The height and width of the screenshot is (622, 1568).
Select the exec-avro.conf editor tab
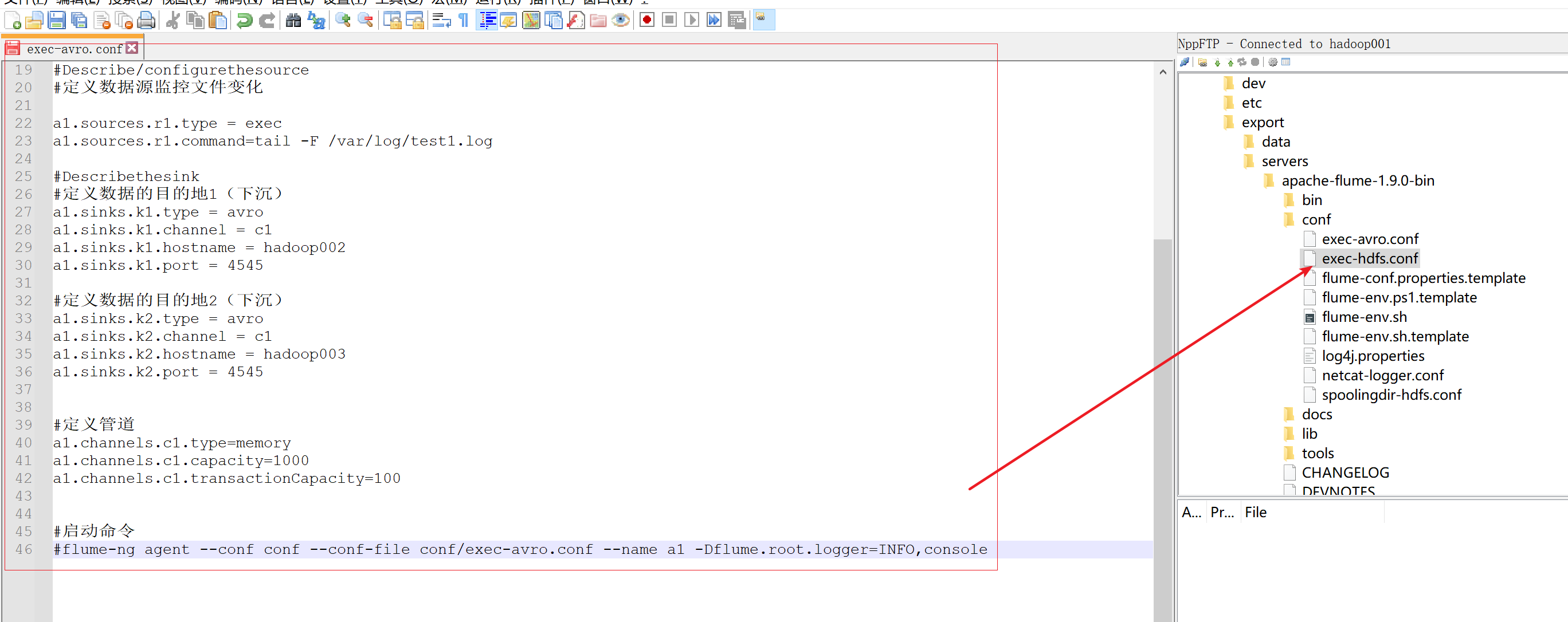[x=75, y=49]
